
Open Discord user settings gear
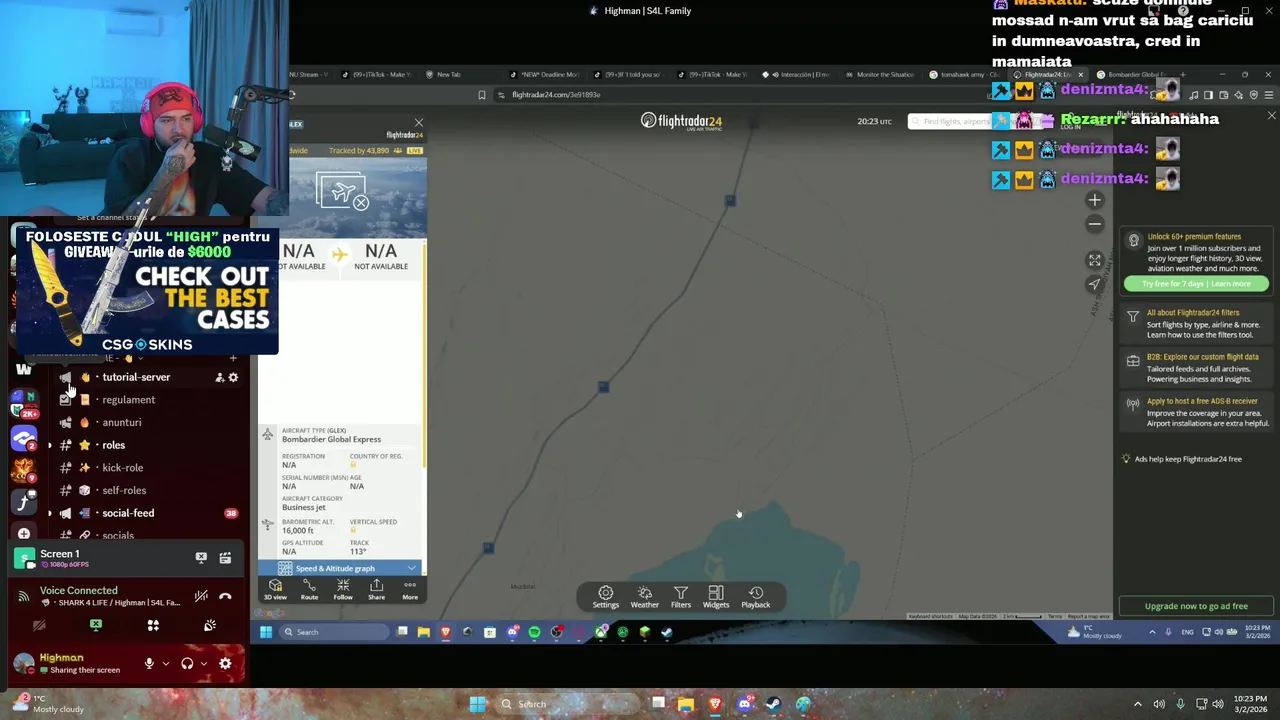(x=225, y=663)
